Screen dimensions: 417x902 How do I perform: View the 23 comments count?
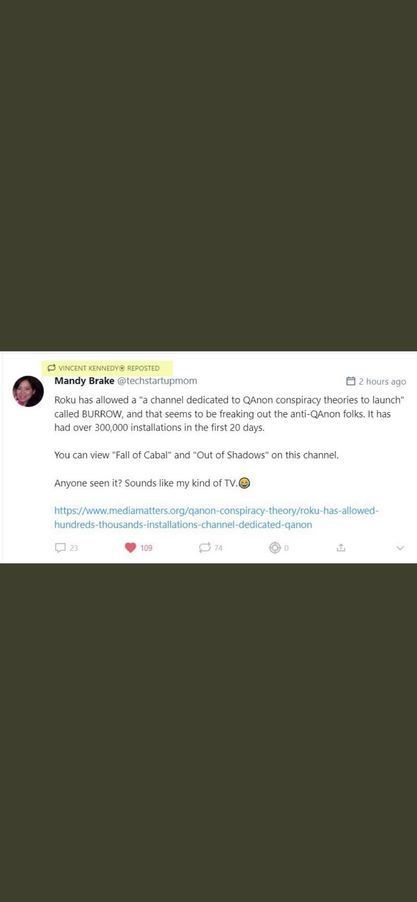tap(74, 548)
